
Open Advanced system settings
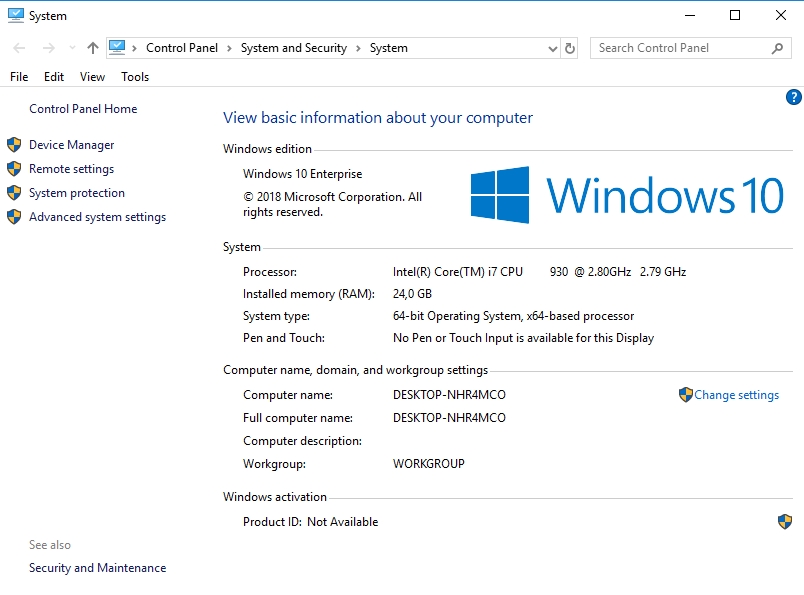click(x=97, y=217)
